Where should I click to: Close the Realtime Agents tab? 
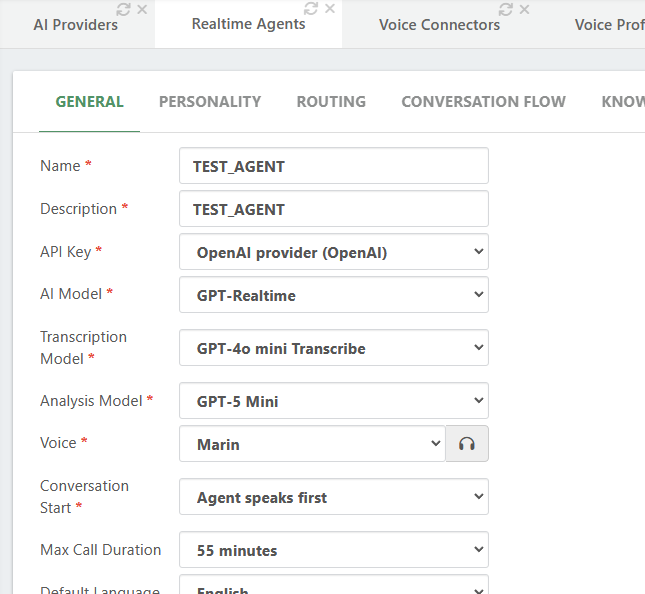[x=330, y=8]
